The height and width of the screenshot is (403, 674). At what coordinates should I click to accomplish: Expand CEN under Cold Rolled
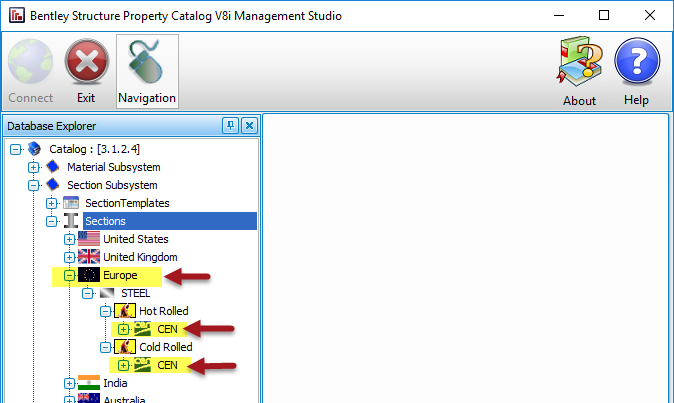click(x=123, y=365)
